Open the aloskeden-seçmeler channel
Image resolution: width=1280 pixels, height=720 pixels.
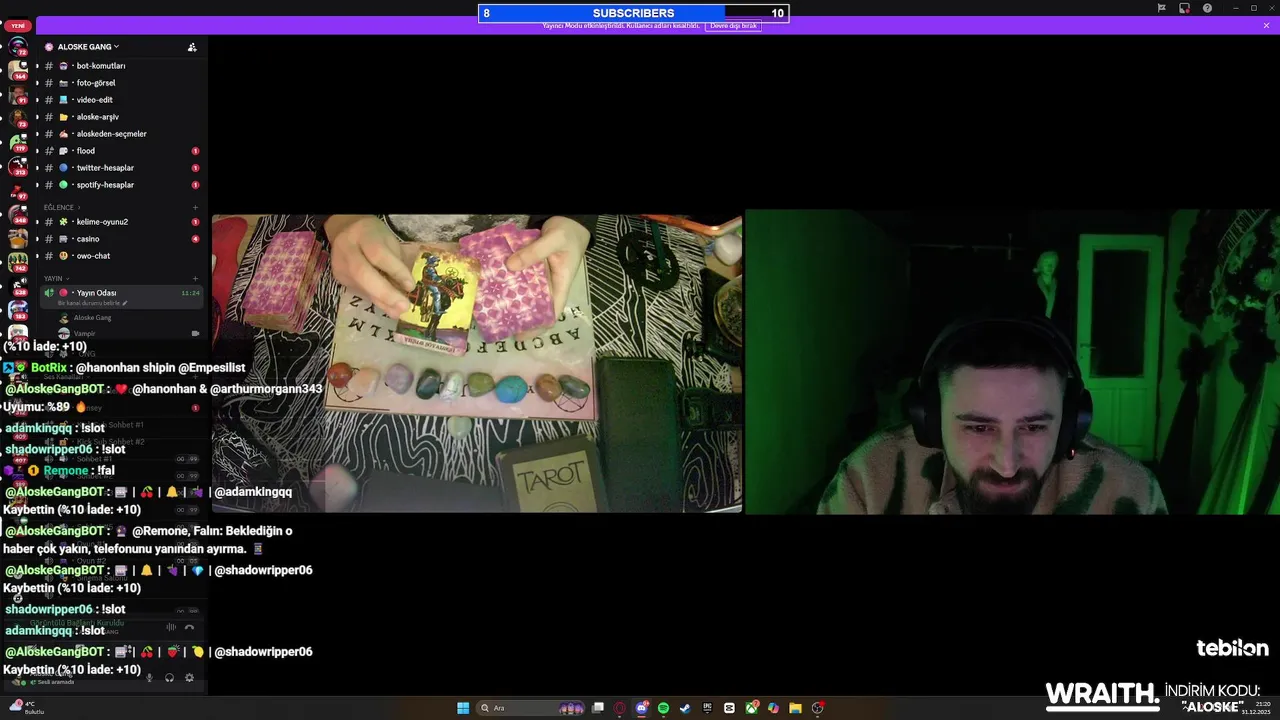tap(120, 134)
